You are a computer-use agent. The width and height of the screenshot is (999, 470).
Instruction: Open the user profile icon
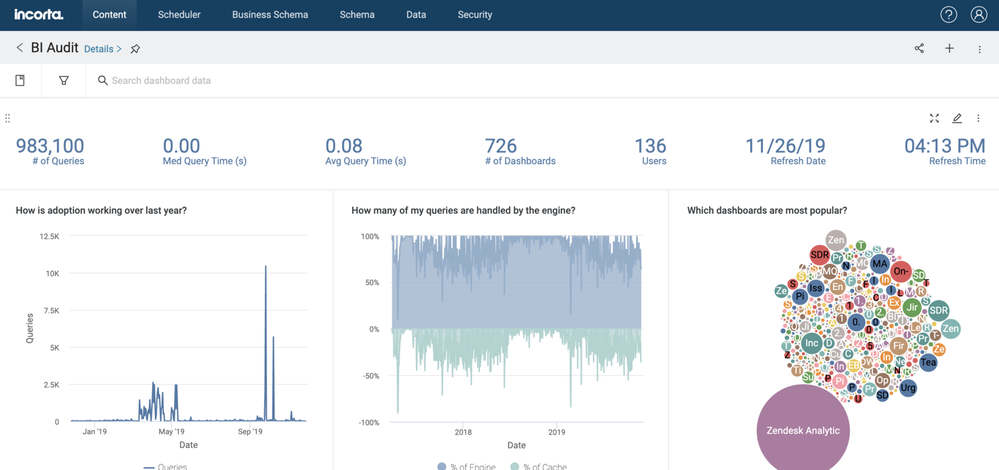click(979, 15)
